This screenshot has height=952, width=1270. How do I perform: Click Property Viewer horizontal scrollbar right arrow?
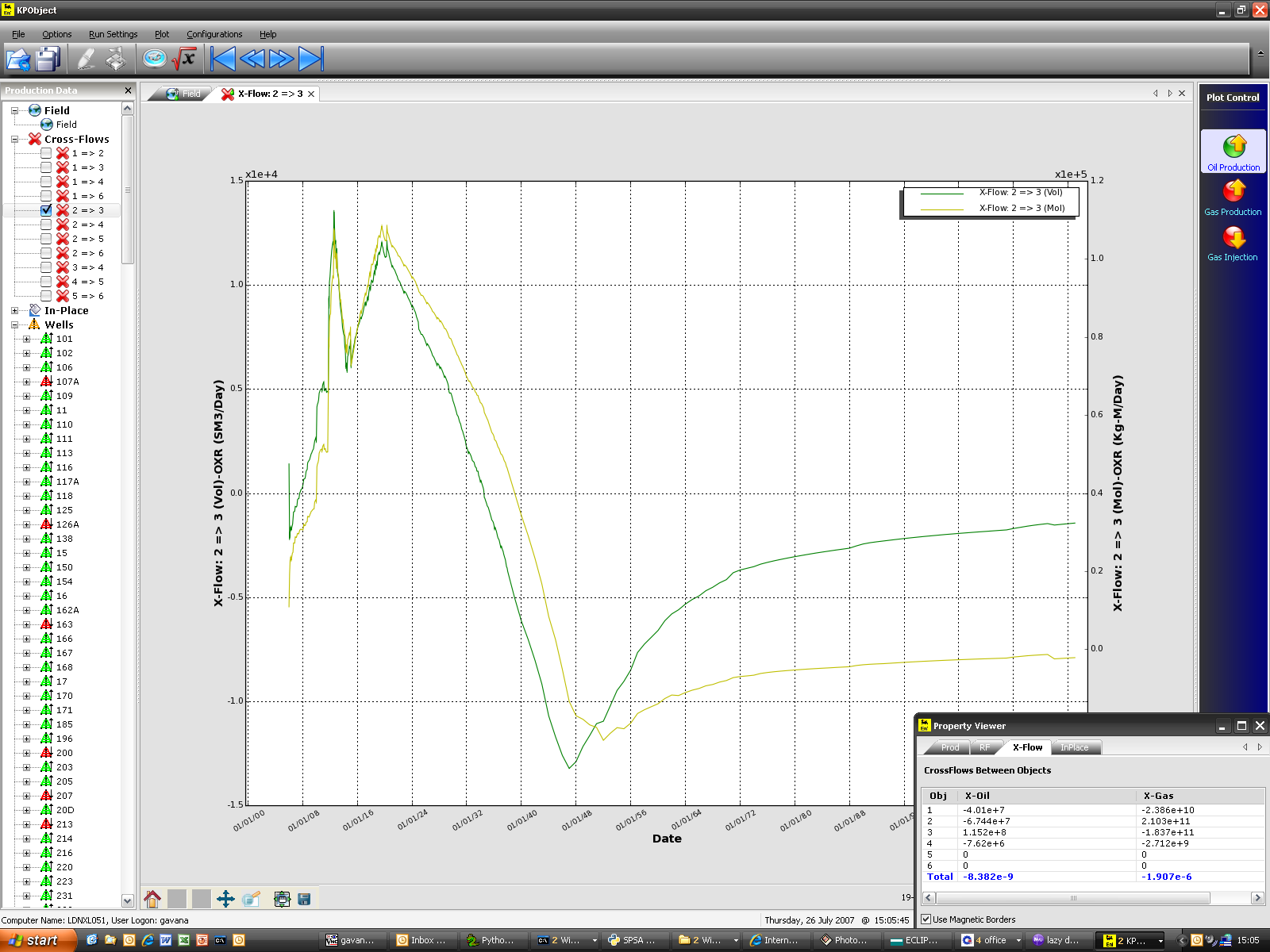click(x=1257, y=898)
